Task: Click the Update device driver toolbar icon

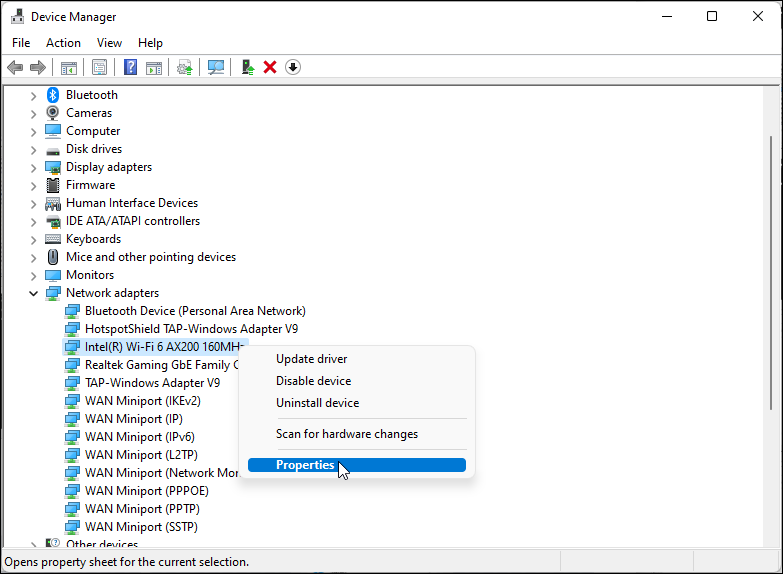Action: pyautogui.click(x=185, y=67)
